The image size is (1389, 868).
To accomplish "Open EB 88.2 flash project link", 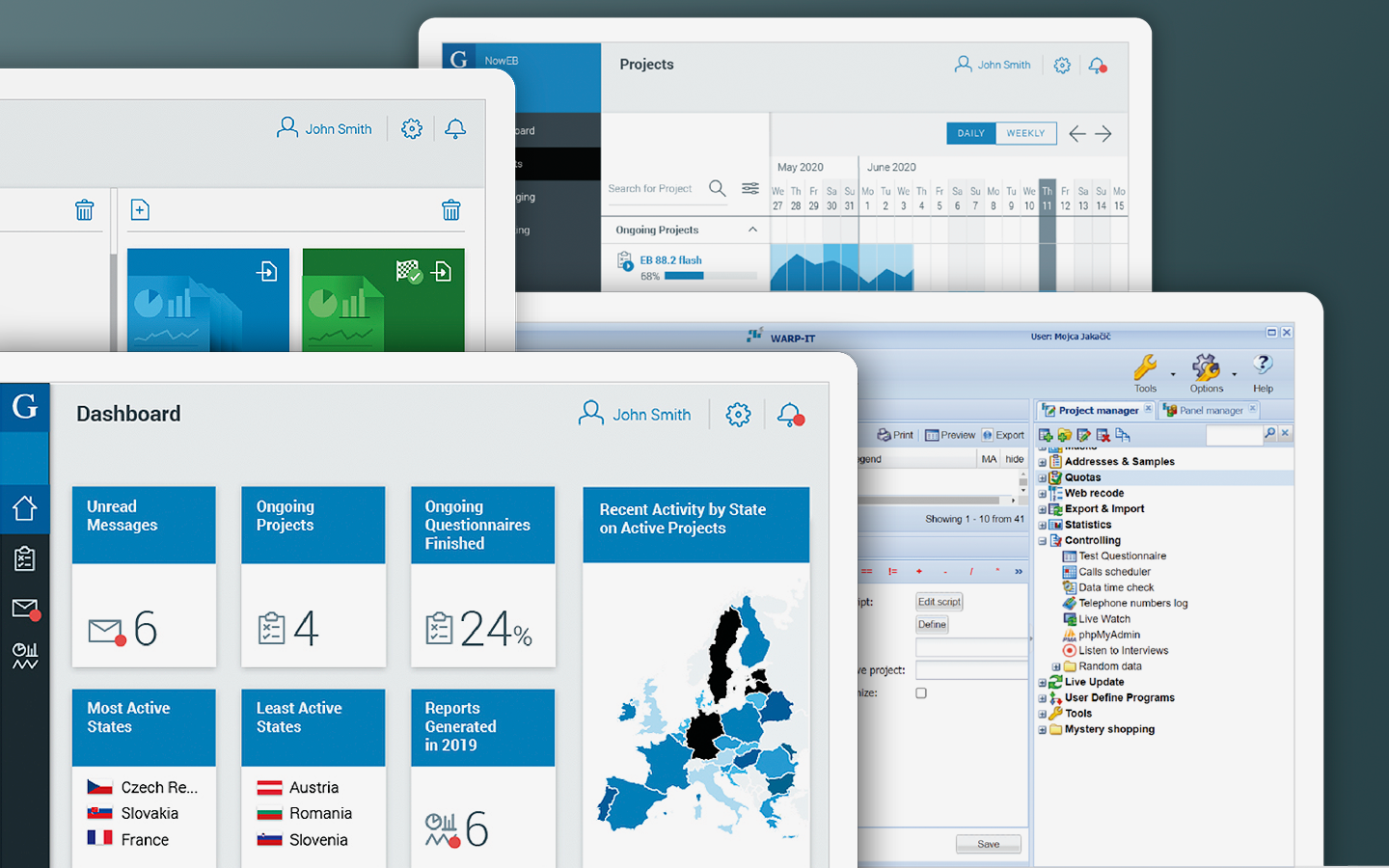I will [670, 260].
